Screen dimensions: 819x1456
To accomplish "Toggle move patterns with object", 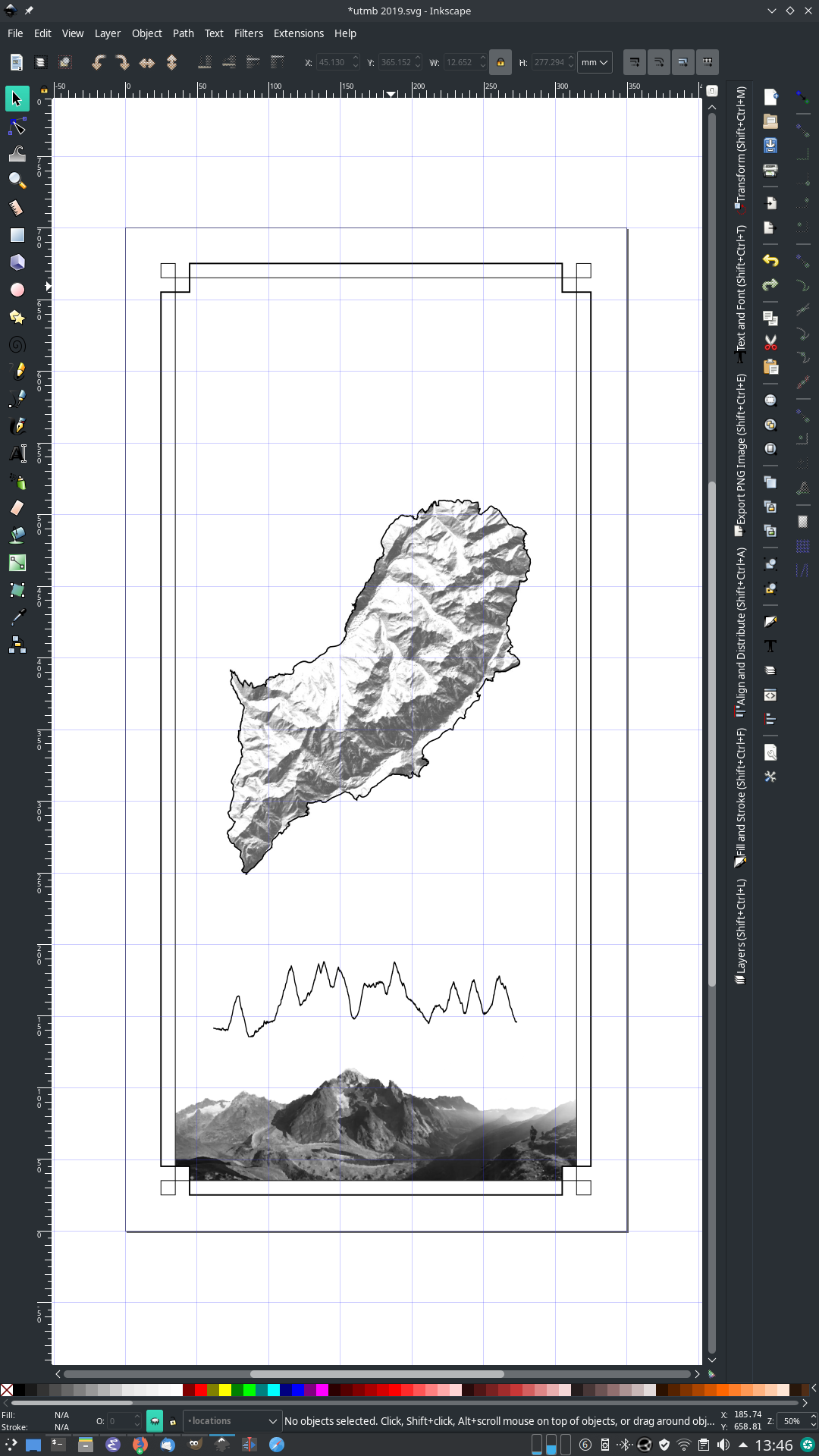I will [x=708, y=62].
